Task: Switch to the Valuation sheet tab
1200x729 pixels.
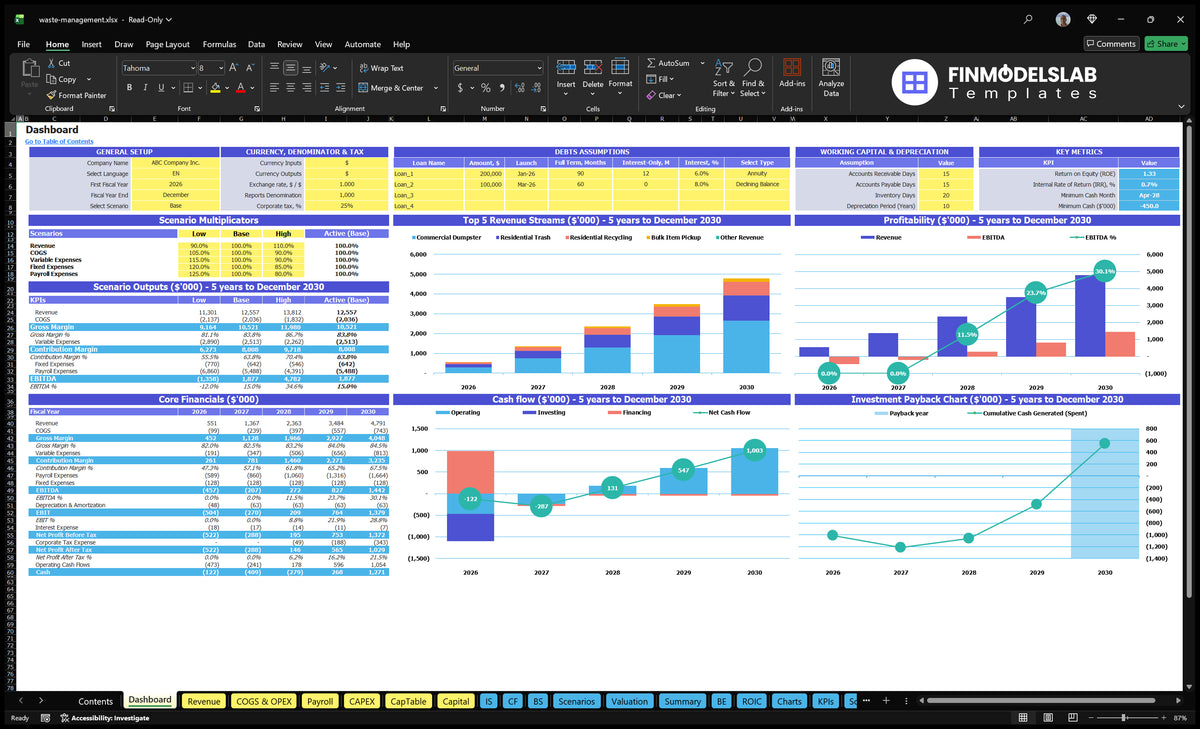Action: coord(629,701)
